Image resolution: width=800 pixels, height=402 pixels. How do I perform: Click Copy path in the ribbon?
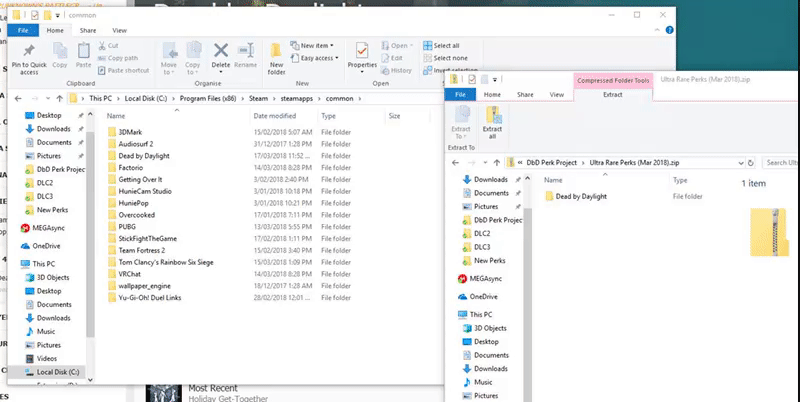pos(118,58)
